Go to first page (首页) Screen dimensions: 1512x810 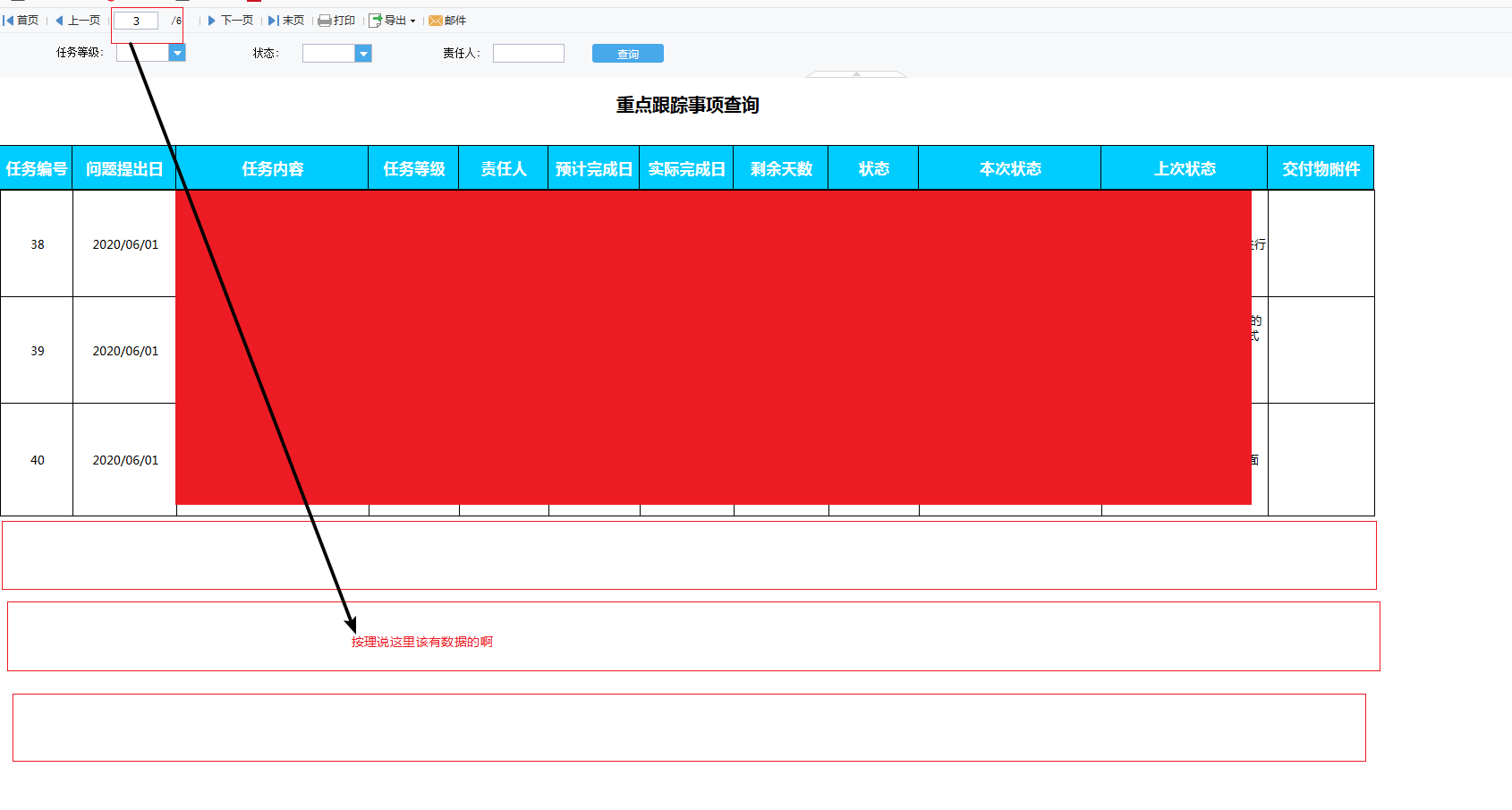point(21,21)
